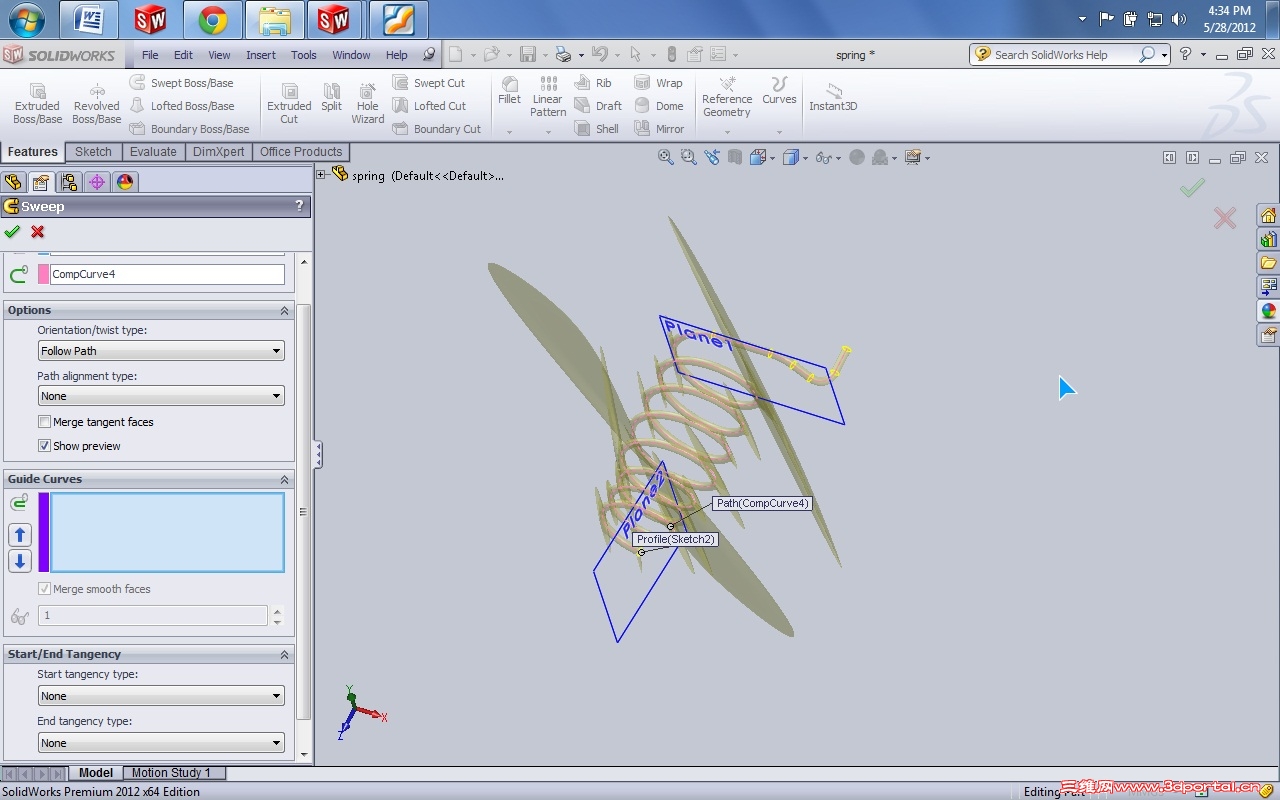Click the red cancel X in the viewport corner
This screenshot has width=1280, height=800.
[x=1225, y=218]
